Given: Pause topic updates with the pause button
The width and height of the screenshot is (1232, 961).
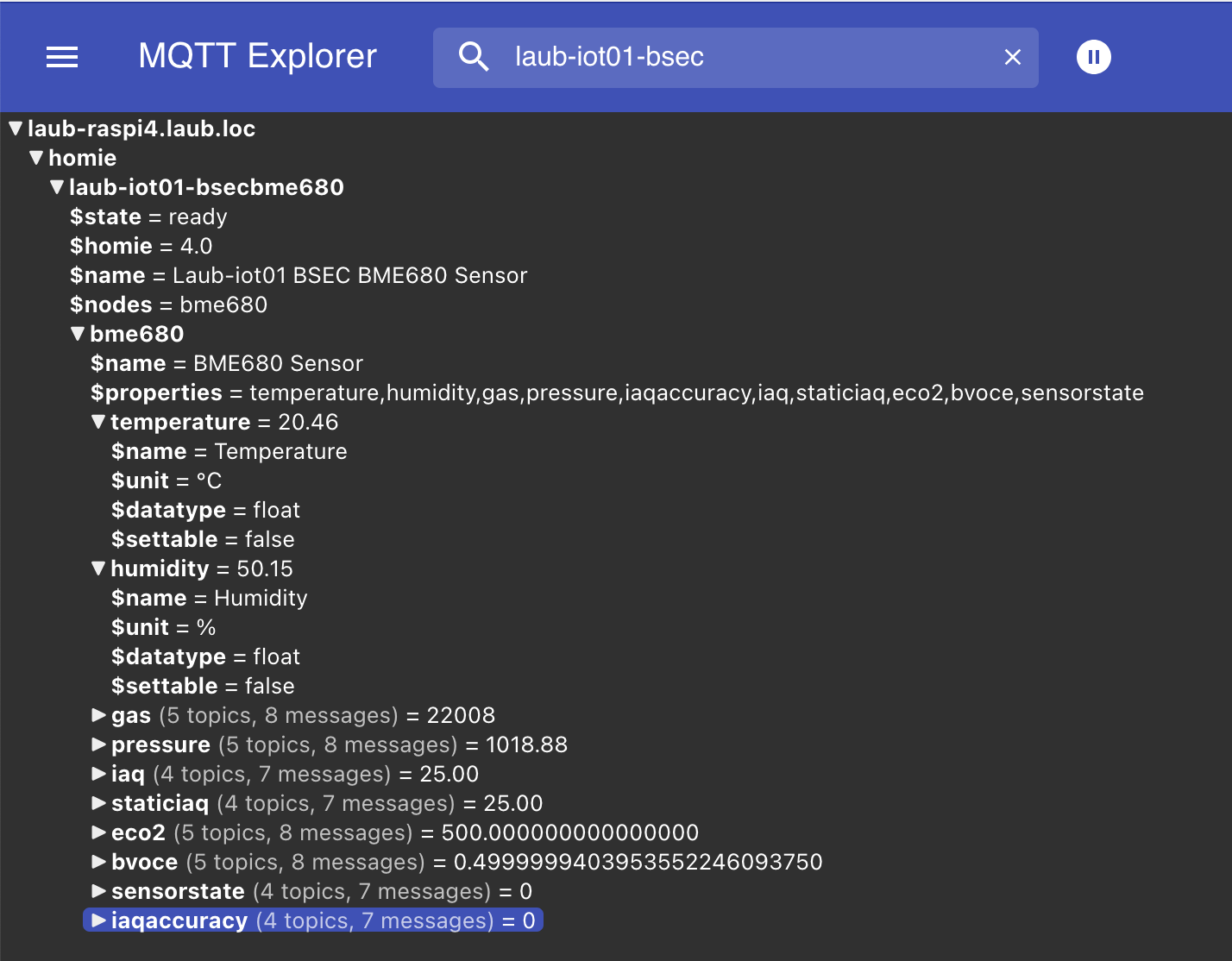Looking at the screenshot, I should pos(1093,57).
